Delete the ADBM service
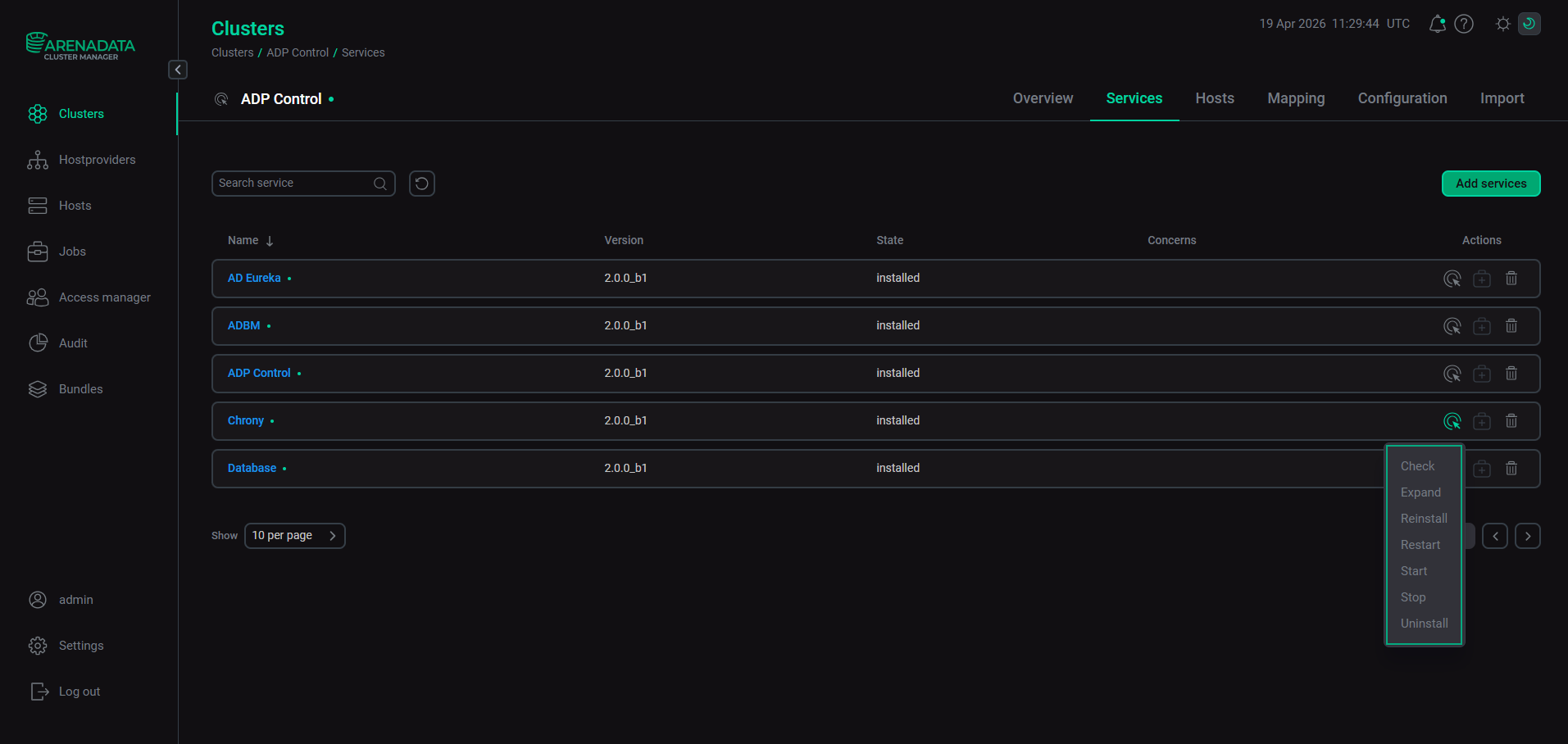Screen dimensions: 1568x744 [1511, 326]
